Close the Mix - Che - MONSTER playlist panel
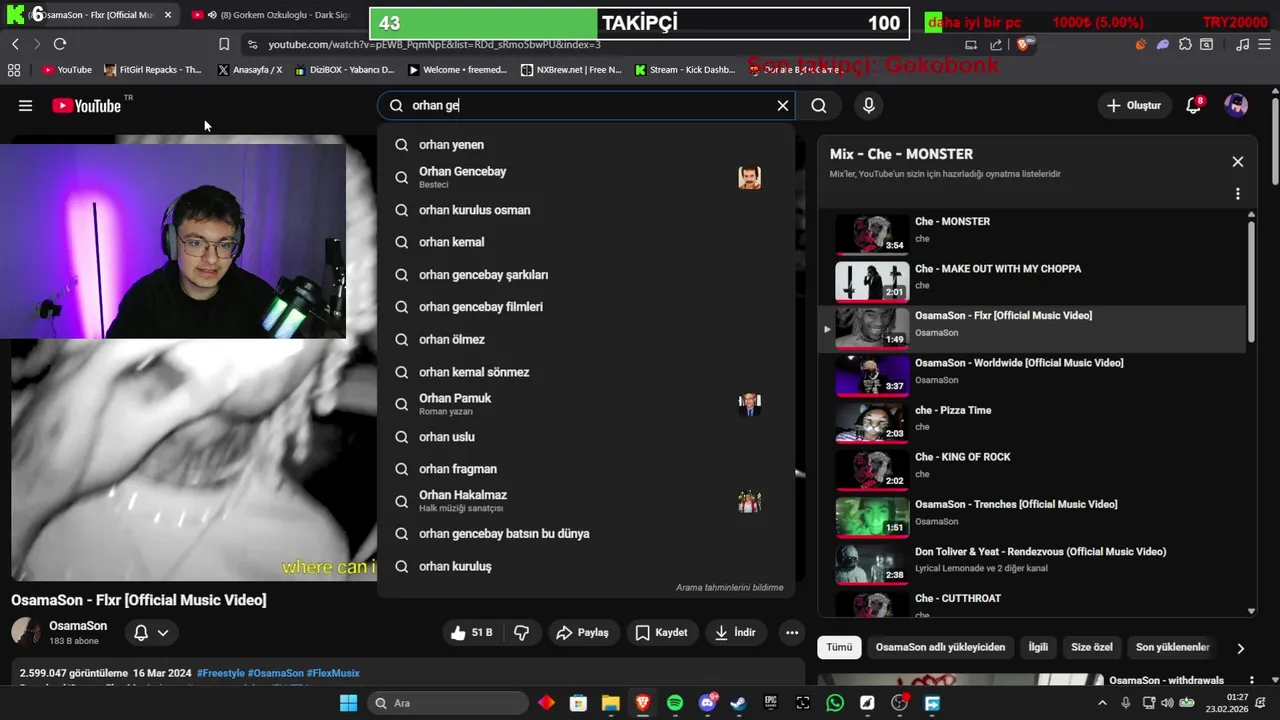1280x720 pixels. click(x=1237, y=161)
